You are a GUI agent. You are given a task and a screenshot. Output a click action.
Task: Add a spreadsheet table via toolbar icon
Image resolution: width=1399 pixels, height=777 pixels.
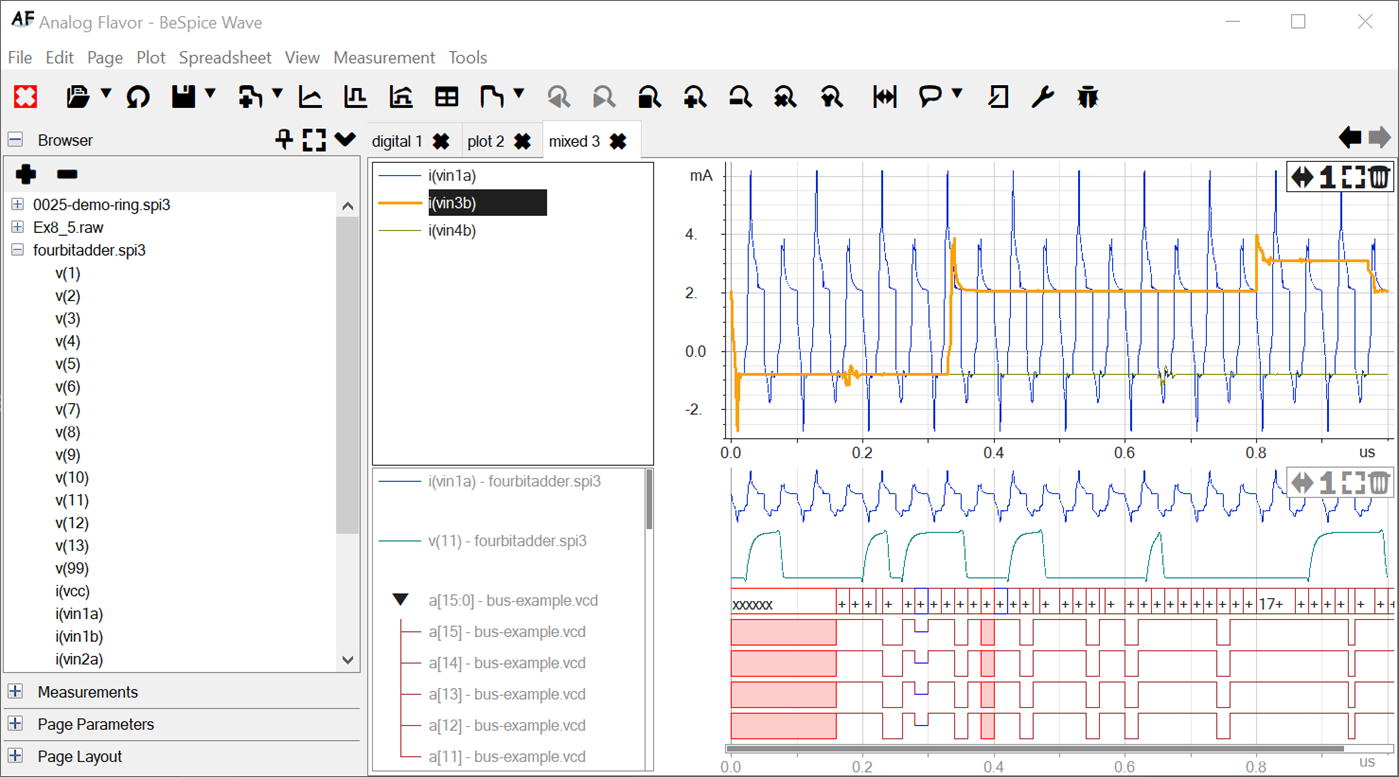(x=446, y=97)
